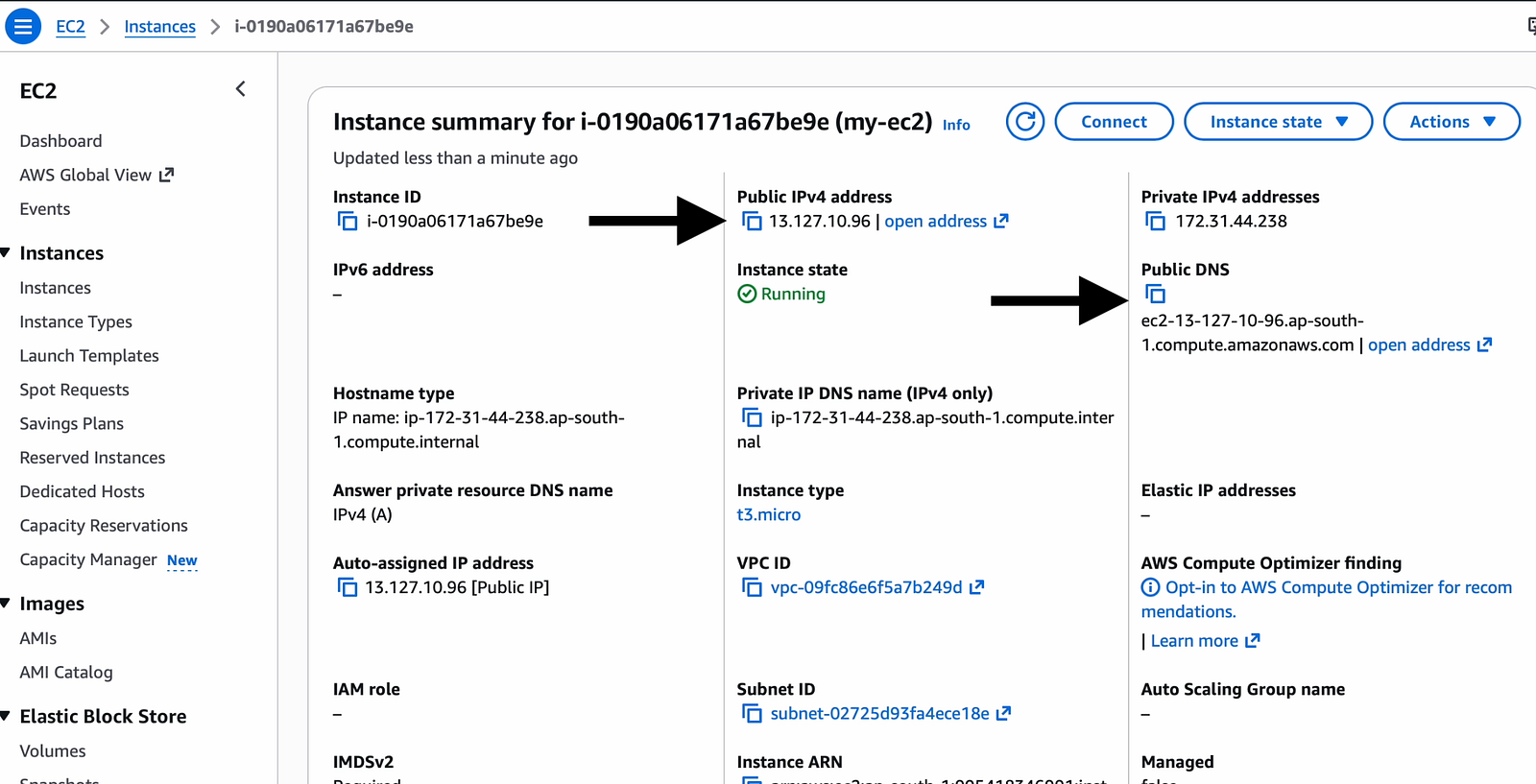Open the Instance state dropdown

coord(1278,122)
